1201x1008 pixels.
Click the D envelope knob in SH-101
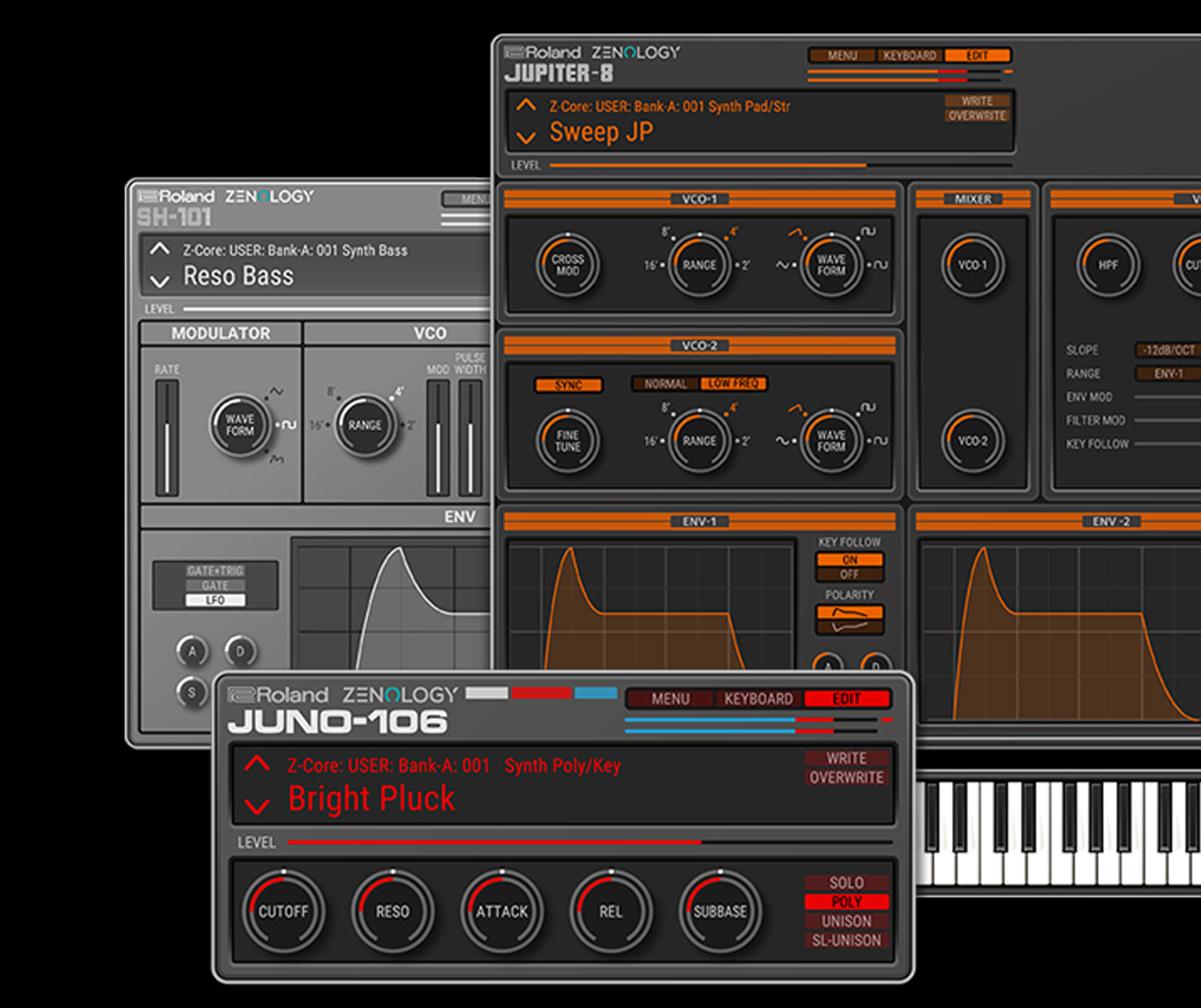point(240,651)
